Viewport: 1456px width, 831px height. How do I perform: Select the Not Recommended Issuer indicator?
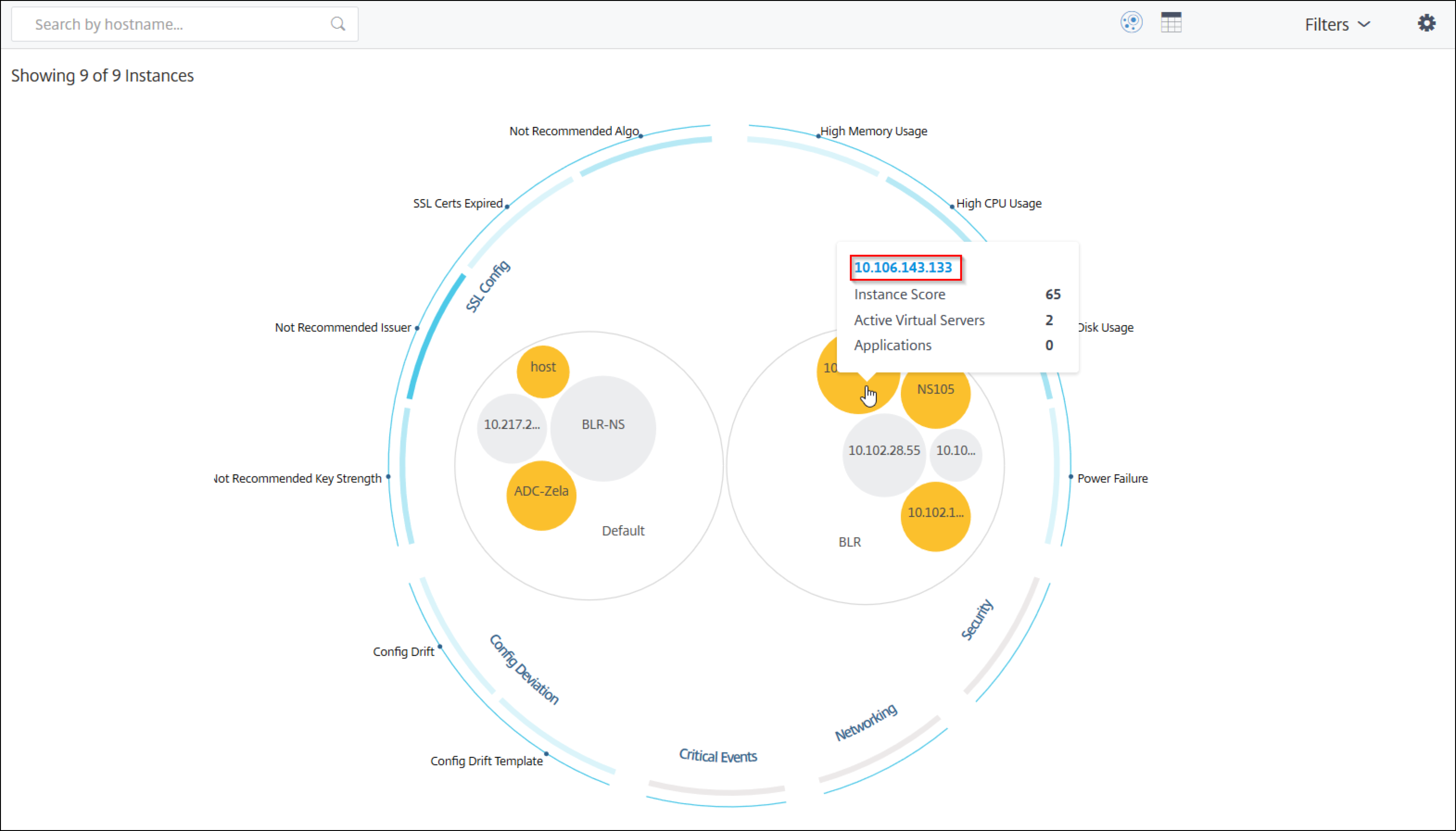[x=342, y=327]
